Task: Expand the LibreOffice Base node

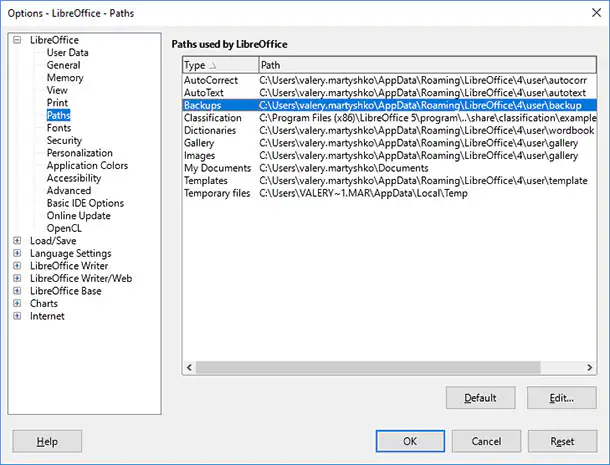Action: point(17,291)
